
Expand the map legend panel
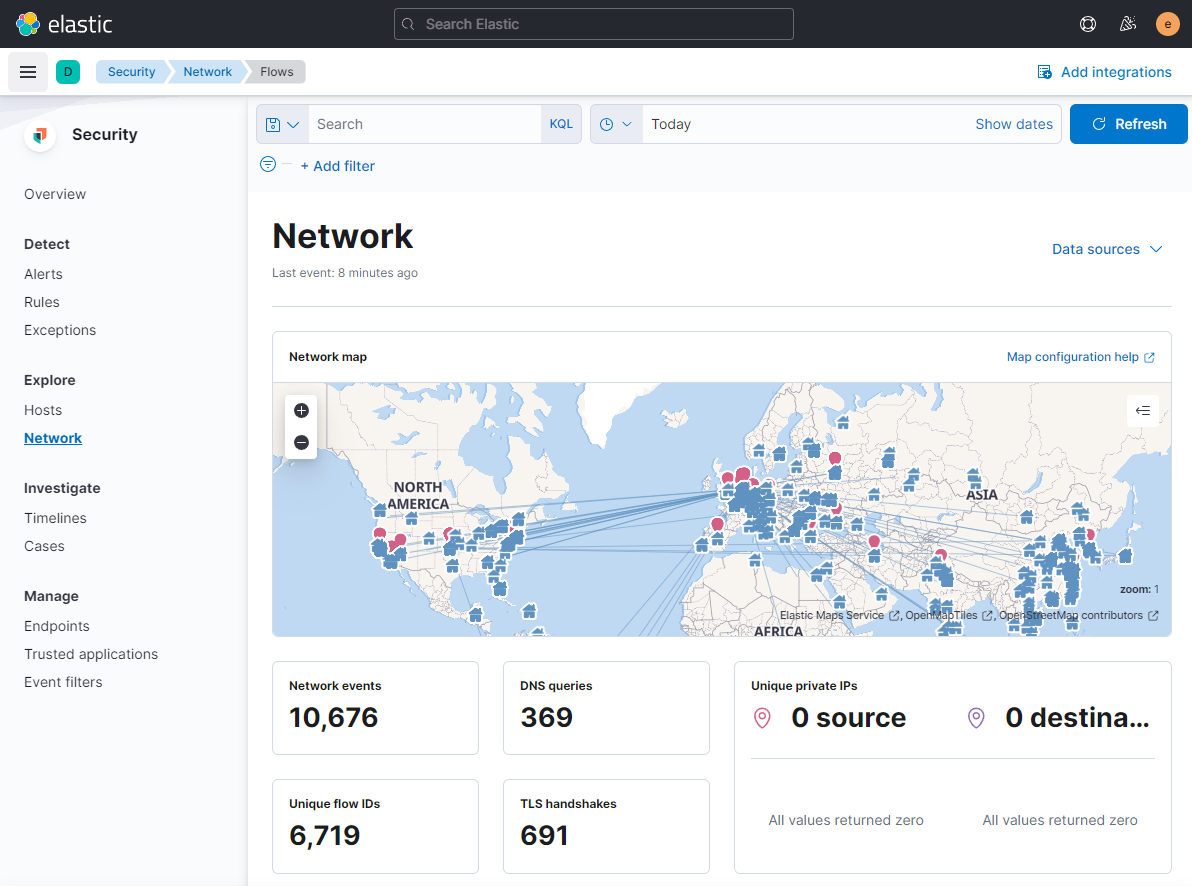point(1143,410)
